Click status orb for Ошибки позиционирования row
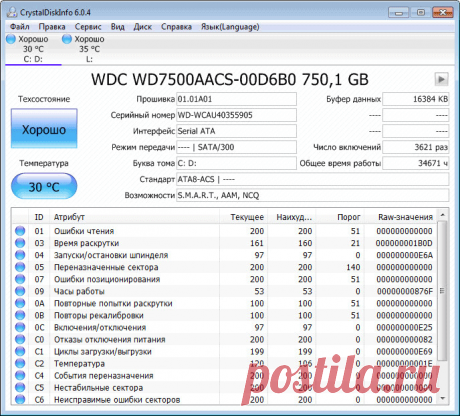460x416 pixels. (x=20, y=279)
